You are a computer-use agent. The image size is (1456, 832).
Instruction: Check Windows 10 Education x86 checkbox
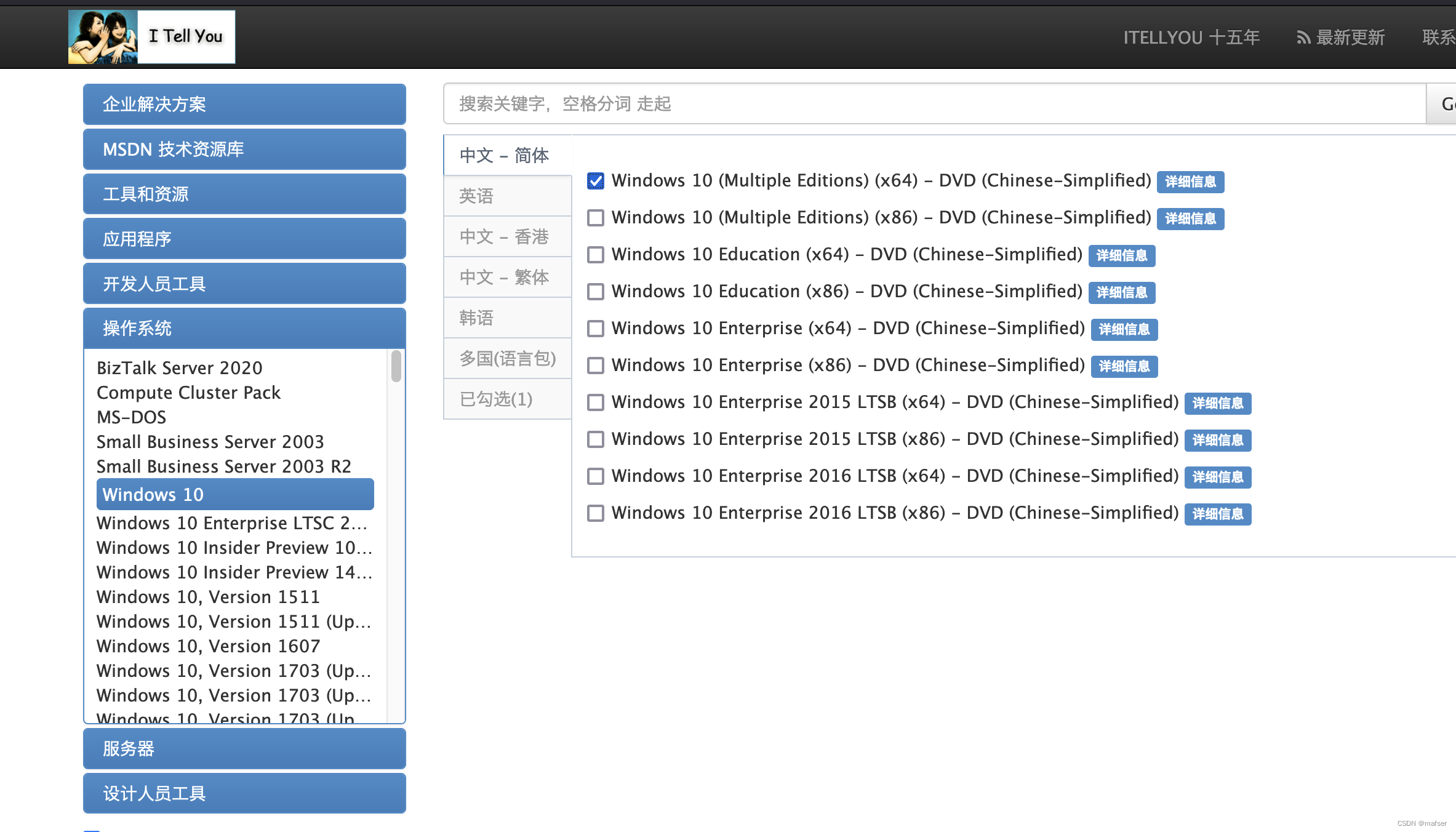point(595,292)
